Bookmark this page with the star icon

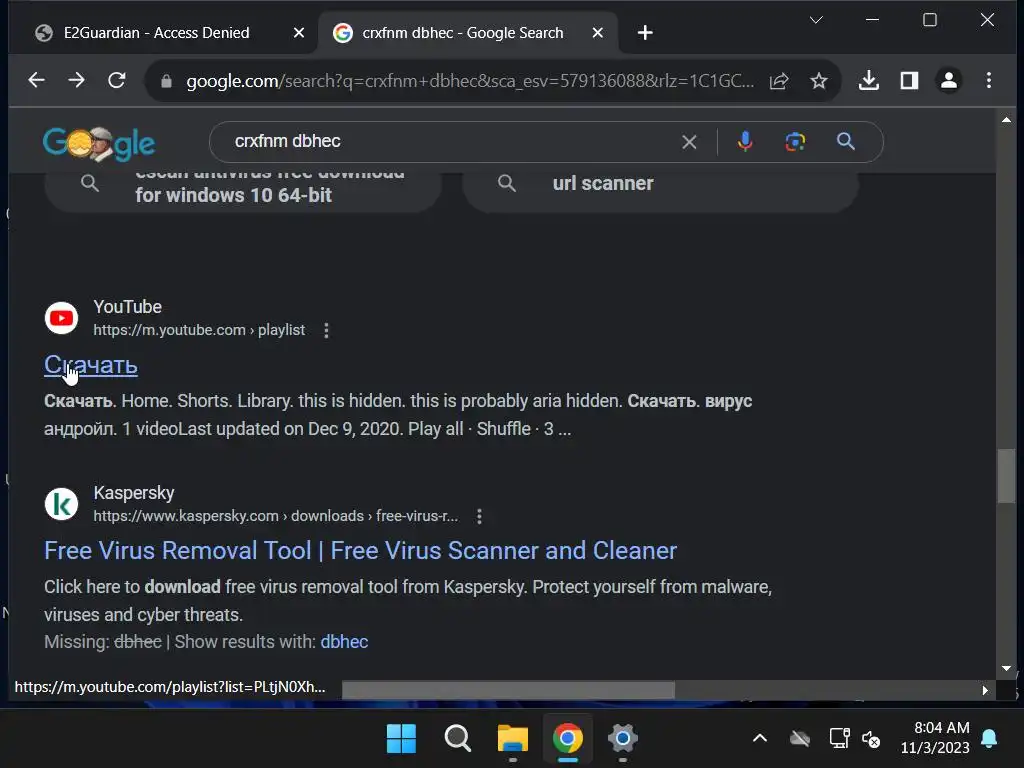click(x=819, y=81)
